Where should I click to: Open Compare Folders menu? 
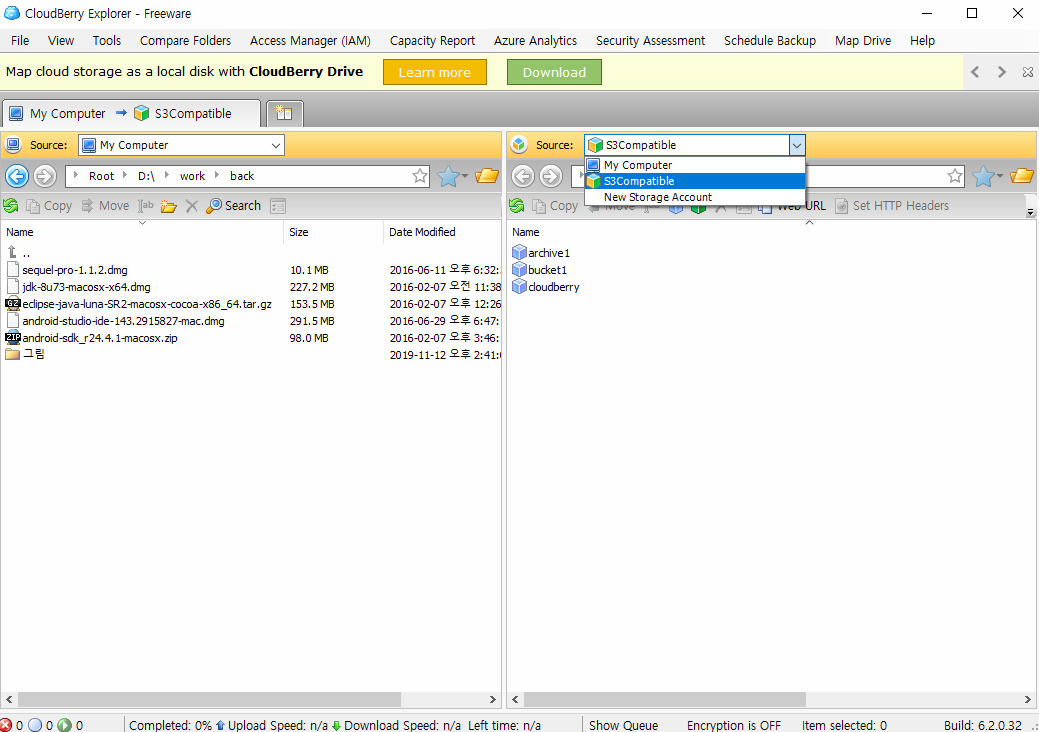(x=186, y=40)
